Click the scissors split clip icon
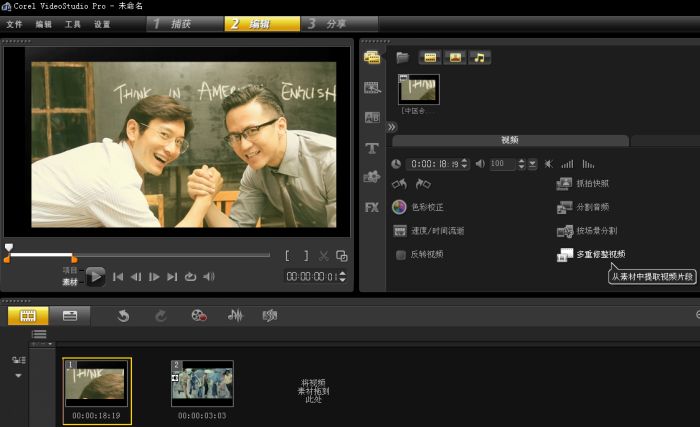 coord(324,256)
